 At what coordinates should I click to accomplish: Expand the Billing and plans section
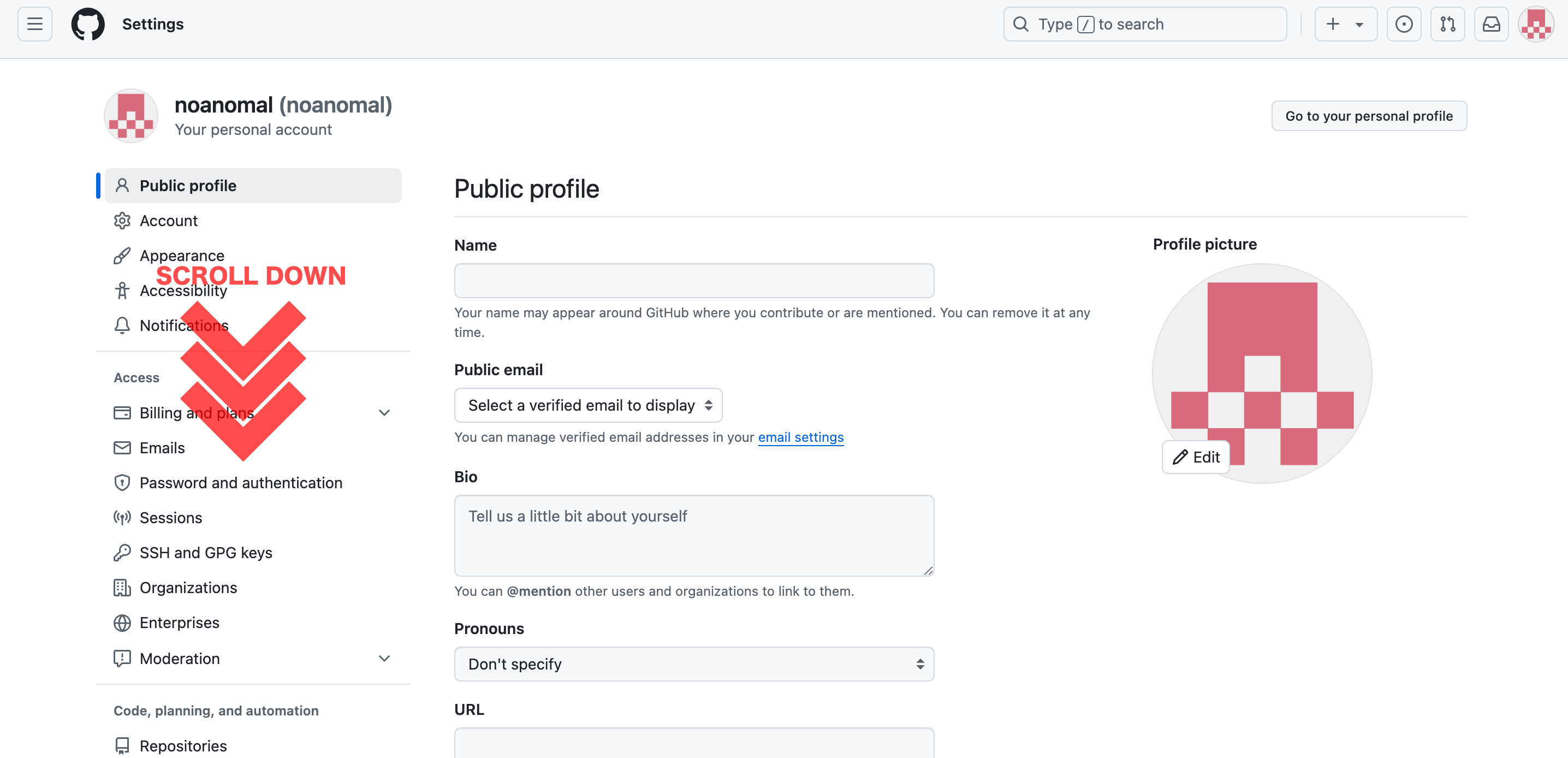(x=384, y=413)
